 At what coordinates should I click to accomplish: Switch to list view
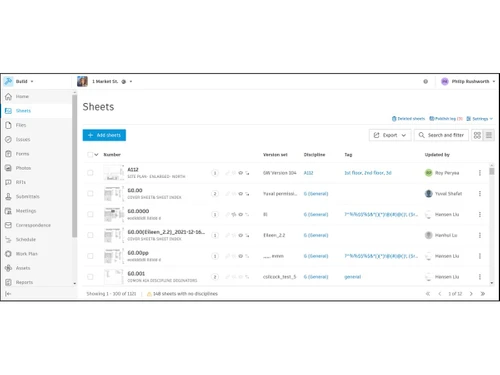489,135
